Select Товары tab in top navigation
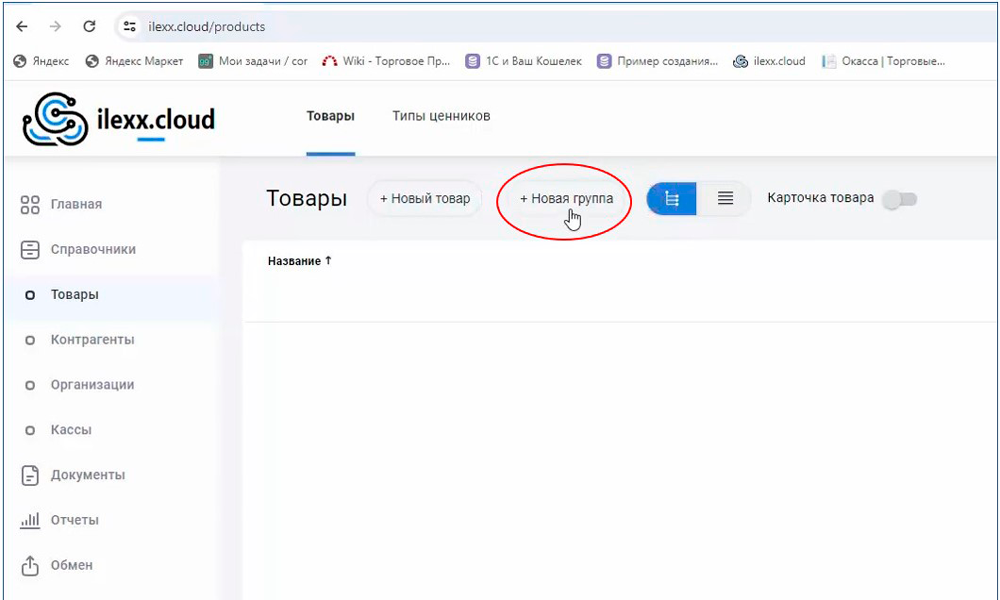Screen dimensions: 1000x600 click(x=330, y=116)
